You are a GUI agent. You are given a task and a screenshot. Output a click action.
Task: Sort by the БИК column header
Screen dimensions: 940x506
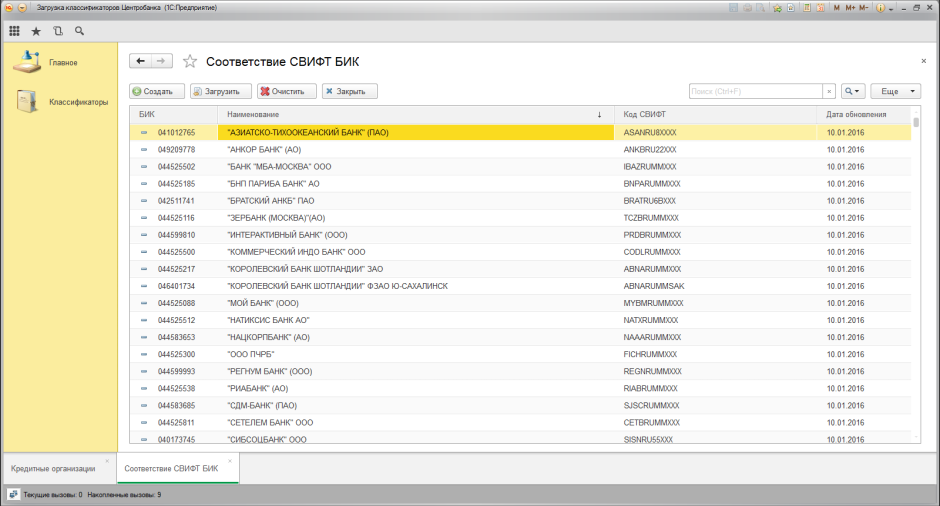coord(174,115)
